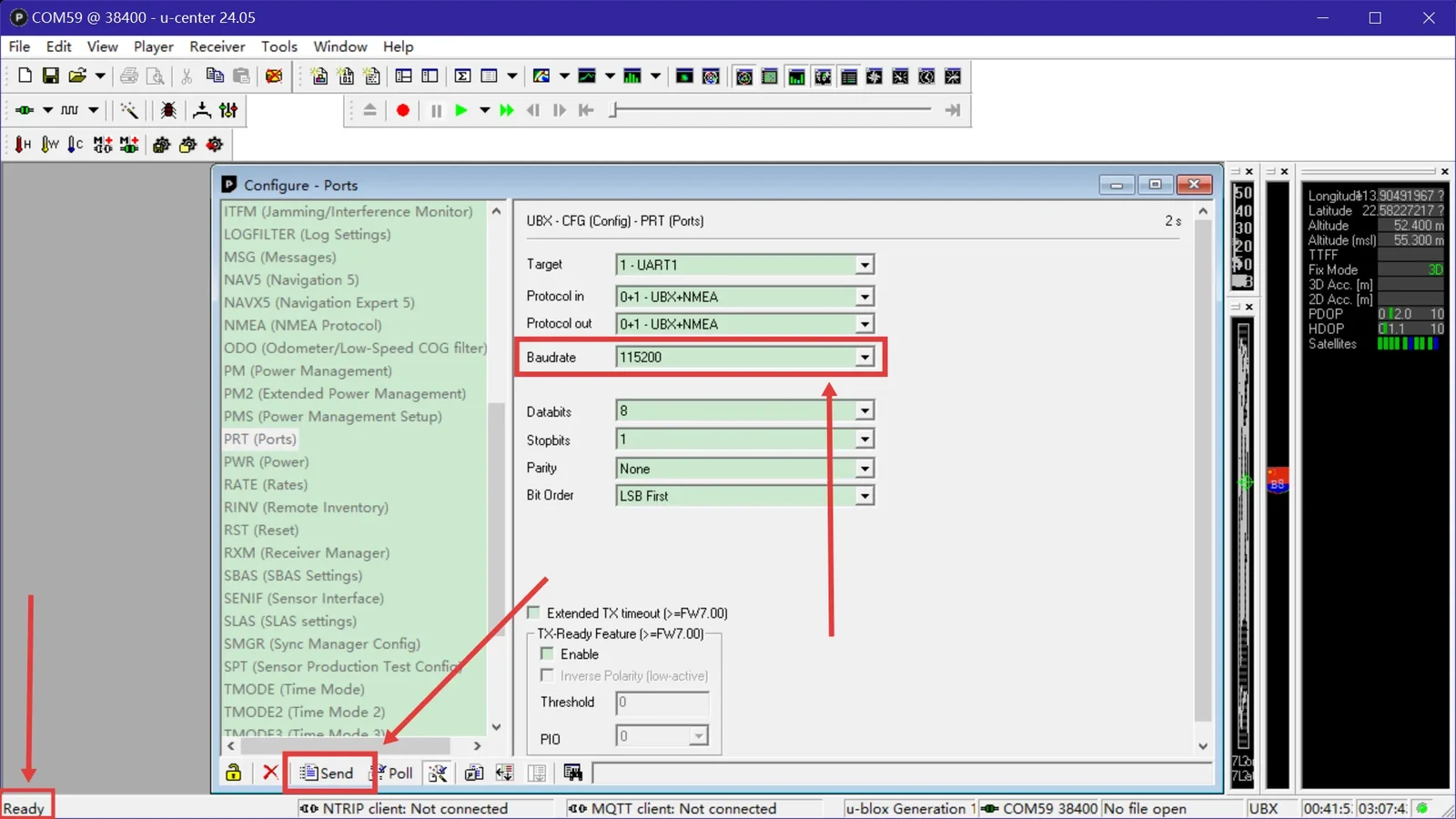Click the Open folder icon
Image resolution: width=1456 pixels, height=819 pixels.
(77, 76)
